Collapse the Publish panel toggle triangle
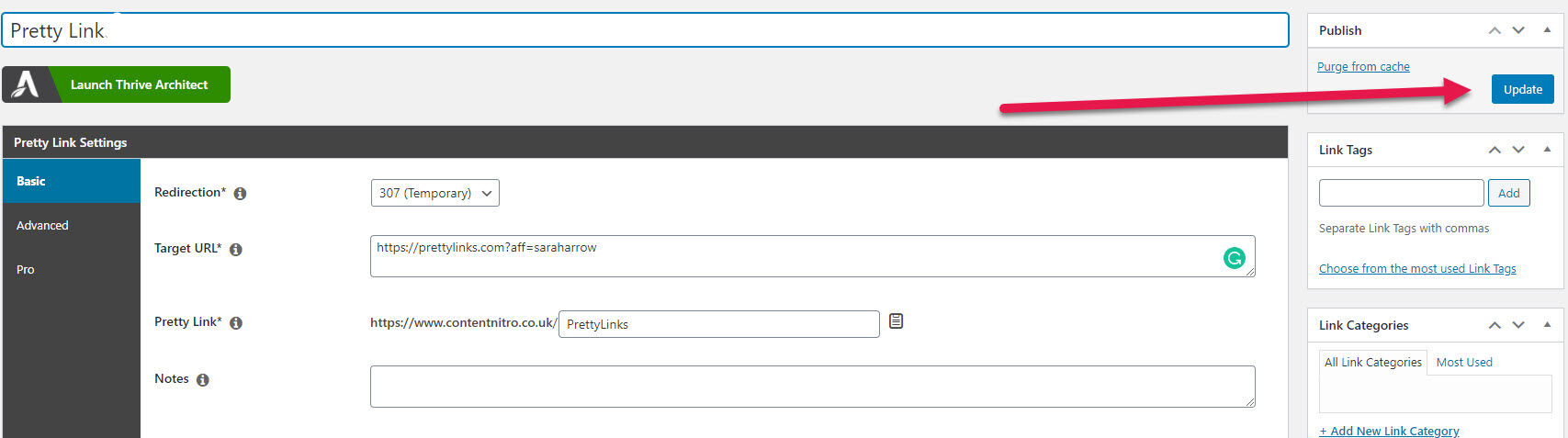 pos(1547,30)
